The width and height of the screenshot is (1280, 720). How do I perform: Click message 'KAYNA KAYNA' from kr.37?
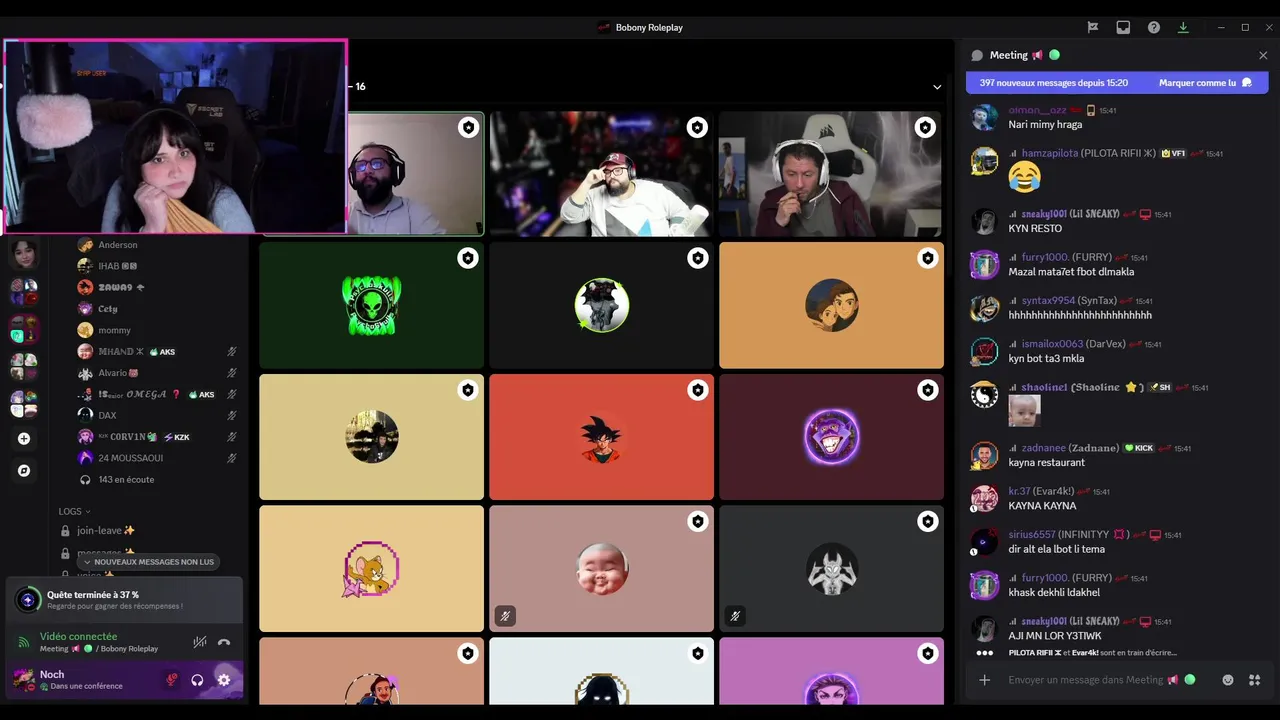click(1042, 506)
